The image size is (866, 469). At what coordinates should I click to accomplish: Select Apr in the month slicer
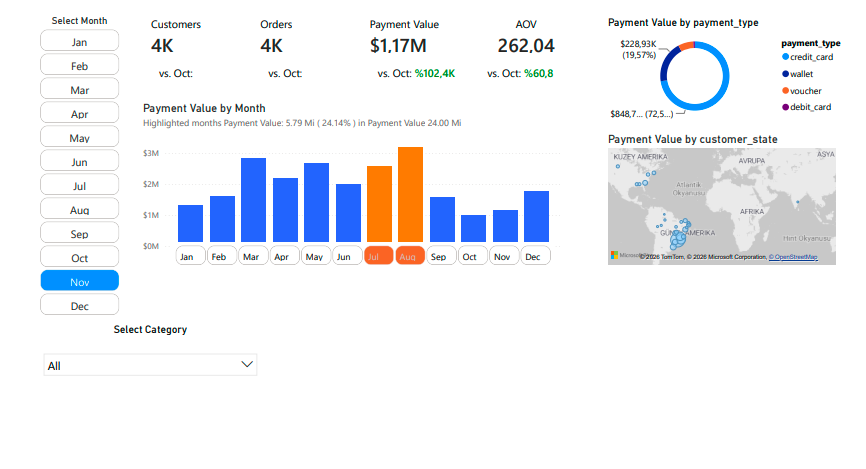pyautogui.click(x=80, y=114)
